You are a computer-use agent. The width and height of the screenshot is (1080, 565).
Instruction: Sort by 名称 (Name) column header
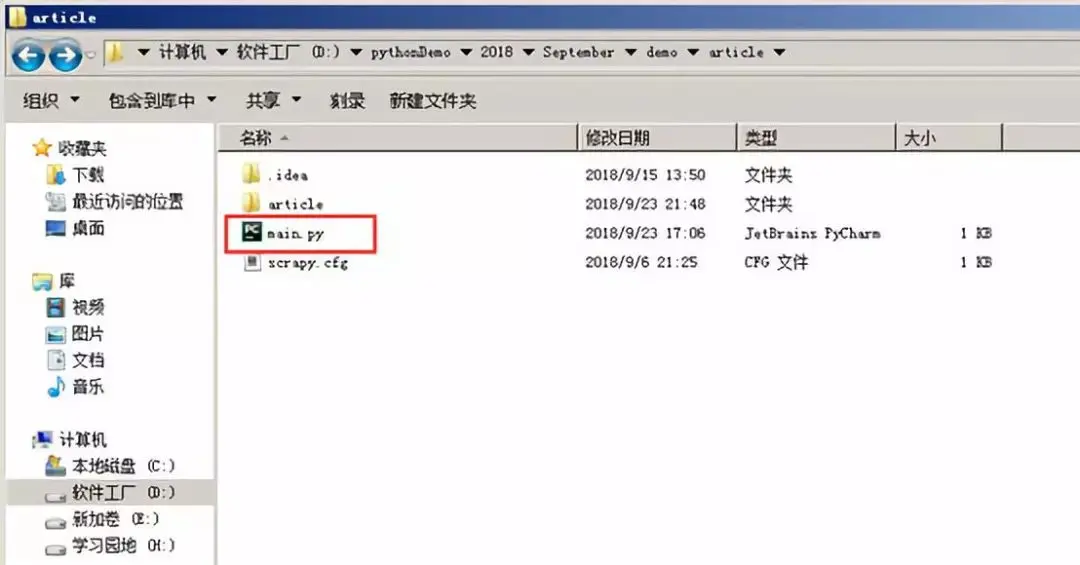398,138
